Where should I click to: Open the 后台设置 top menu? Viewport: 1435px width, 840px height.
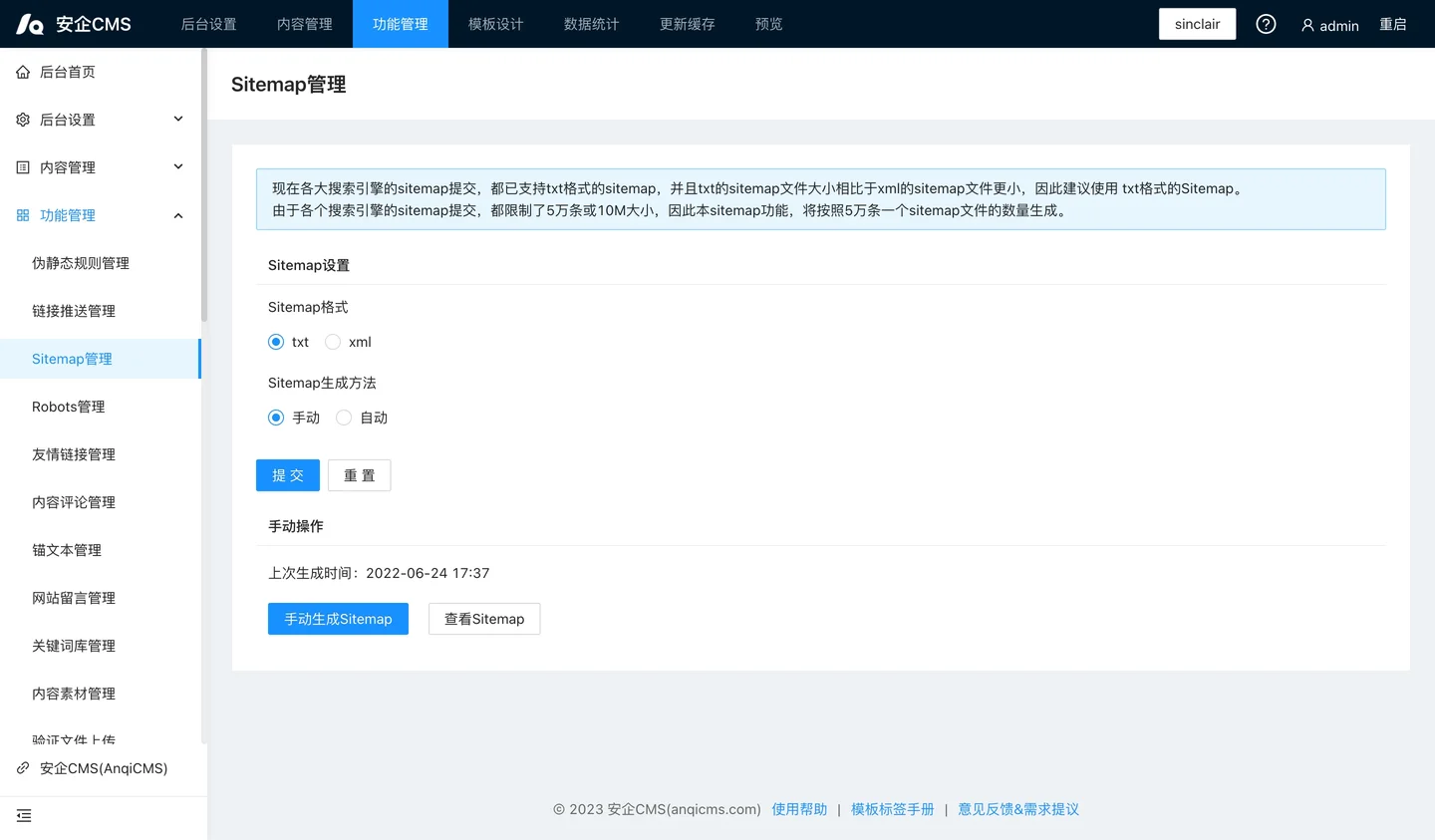209,24
